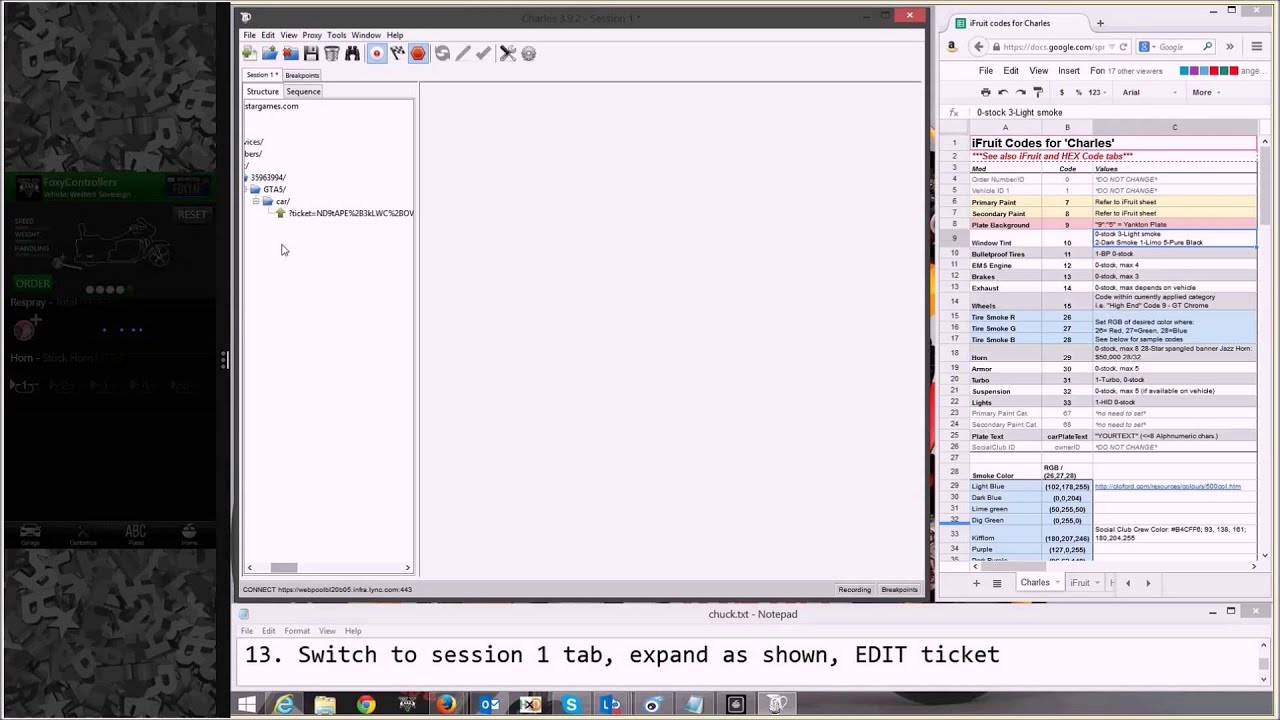Switch to the Breakpoints tab in Charles
The width and height of the screenshot is (1280, 720).
point(302,75)
